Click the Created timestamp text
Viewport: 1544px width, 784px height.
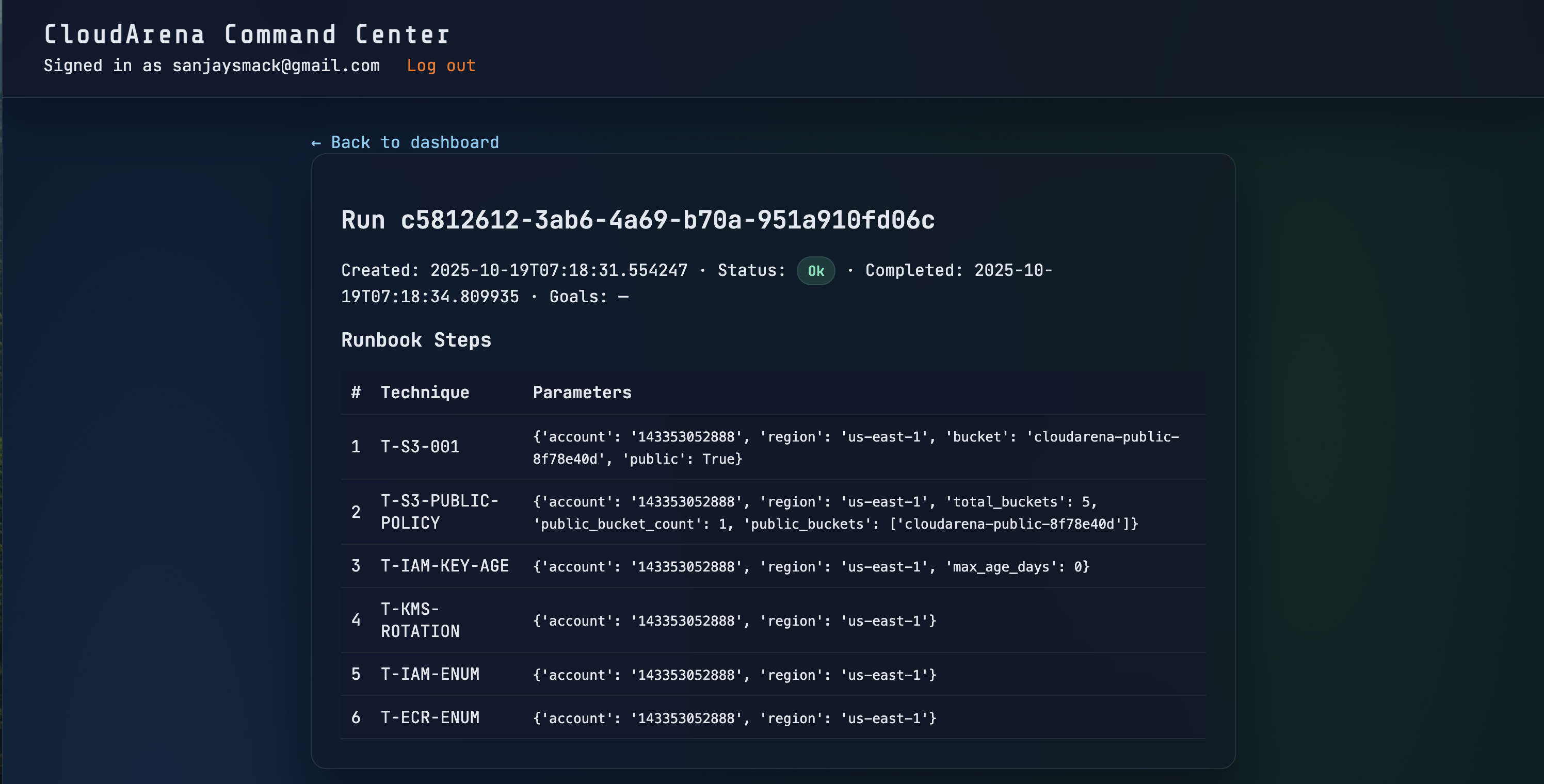coord(514,271)
